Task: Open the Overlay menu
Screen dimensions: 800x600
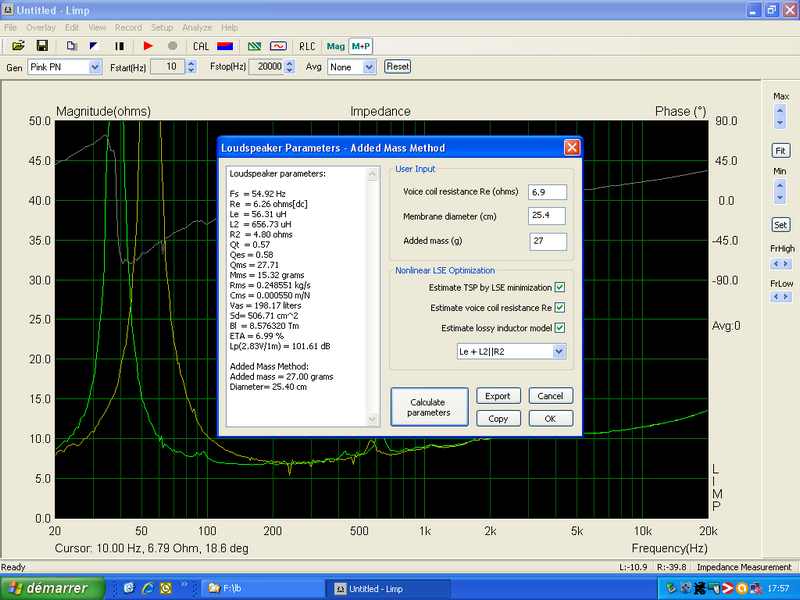Action: click(x=41, y=27)
